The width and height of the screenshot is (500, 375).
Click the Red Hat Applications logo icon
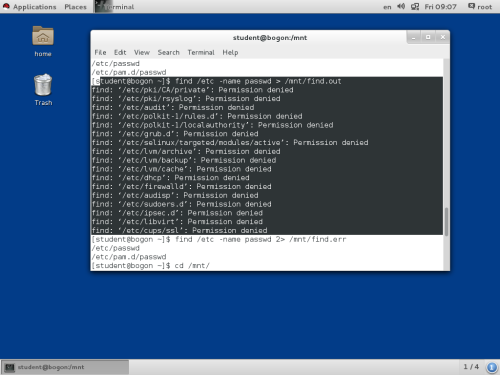click(6, 6)
